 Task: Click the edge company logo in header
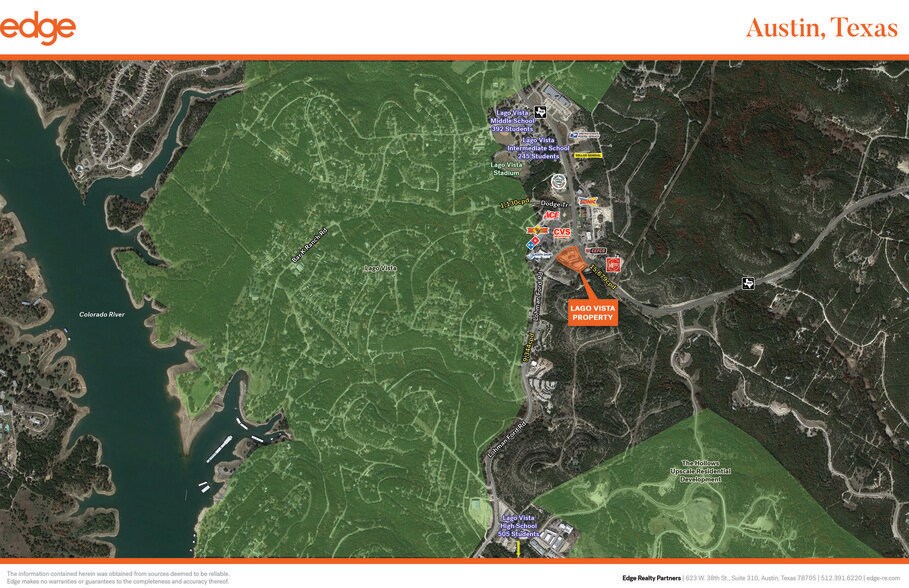(38, 27)
